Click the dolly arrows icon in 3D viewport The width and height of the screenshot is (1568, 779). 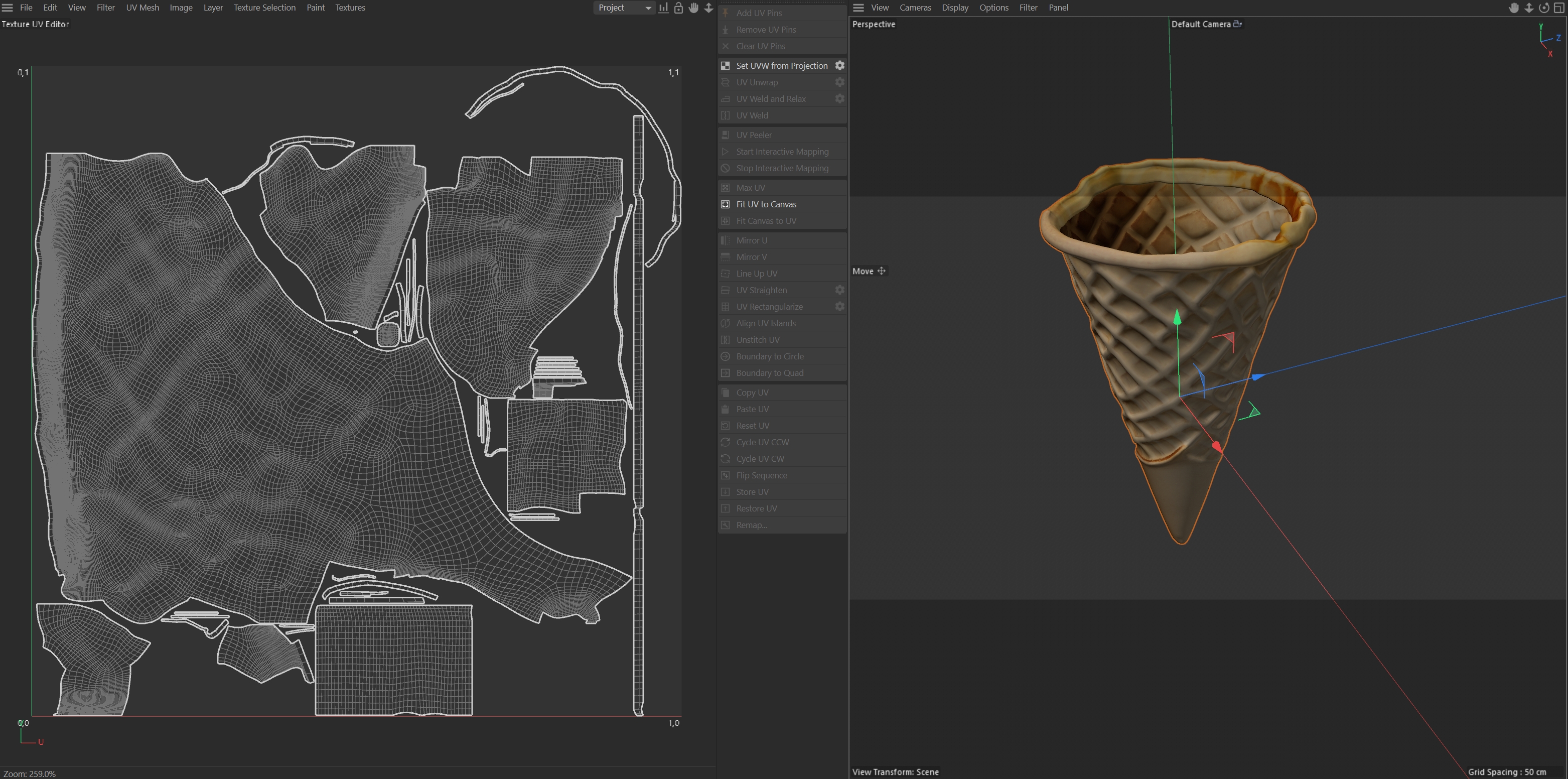1528,8
